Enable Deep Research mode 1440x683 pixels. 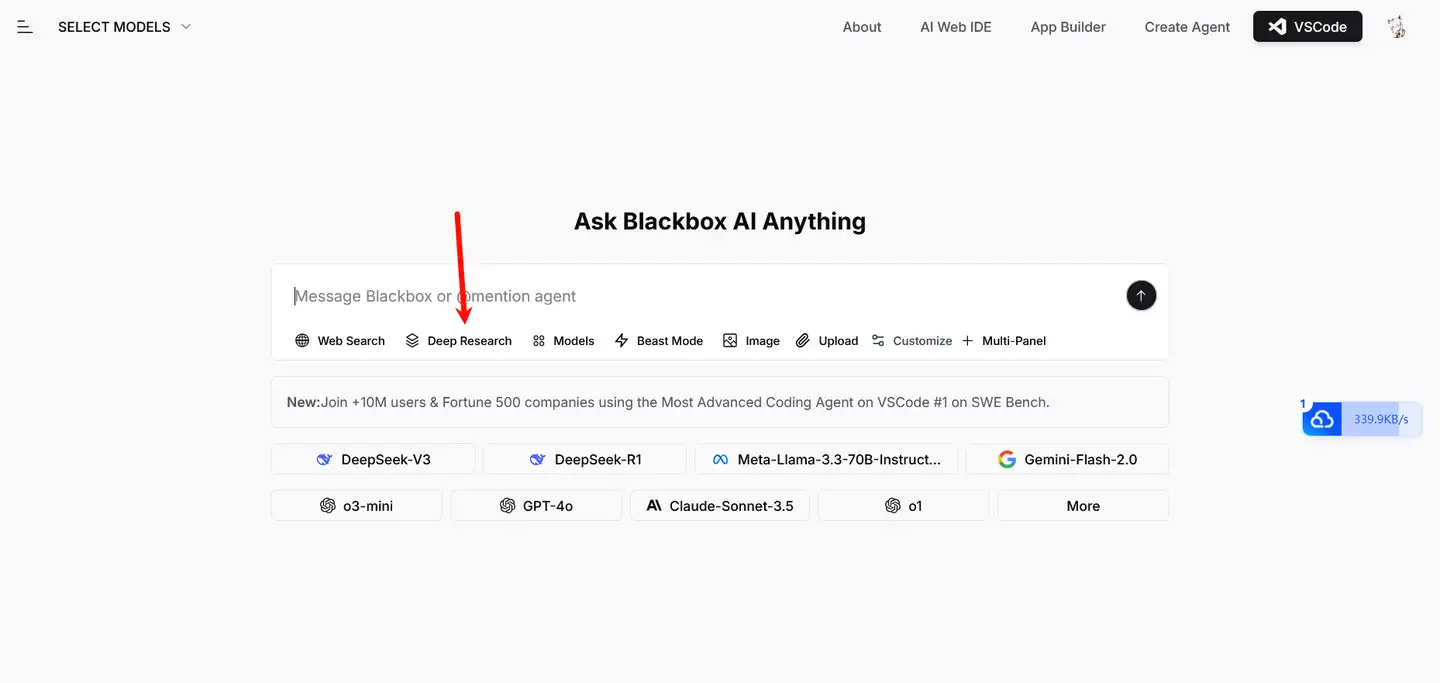(459, 341)
